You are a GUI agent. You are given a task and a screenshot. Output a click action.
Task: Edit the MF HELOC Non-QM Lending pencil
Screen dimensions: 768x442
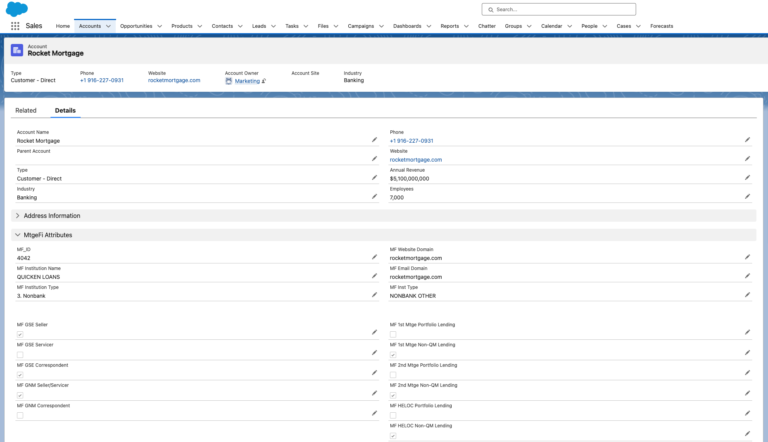click(x=747, y=434)
